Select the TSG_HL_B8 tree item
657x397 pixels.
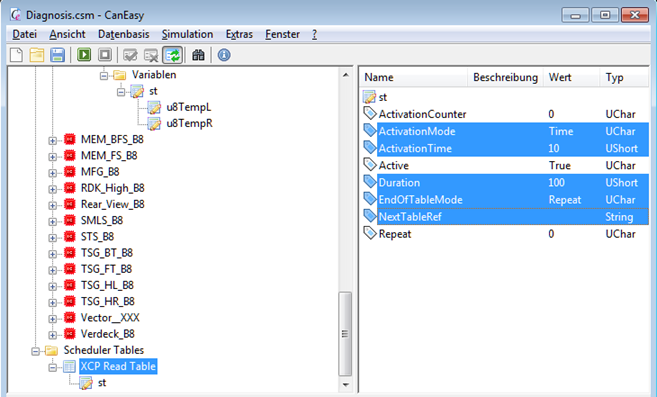coord(107,285)
